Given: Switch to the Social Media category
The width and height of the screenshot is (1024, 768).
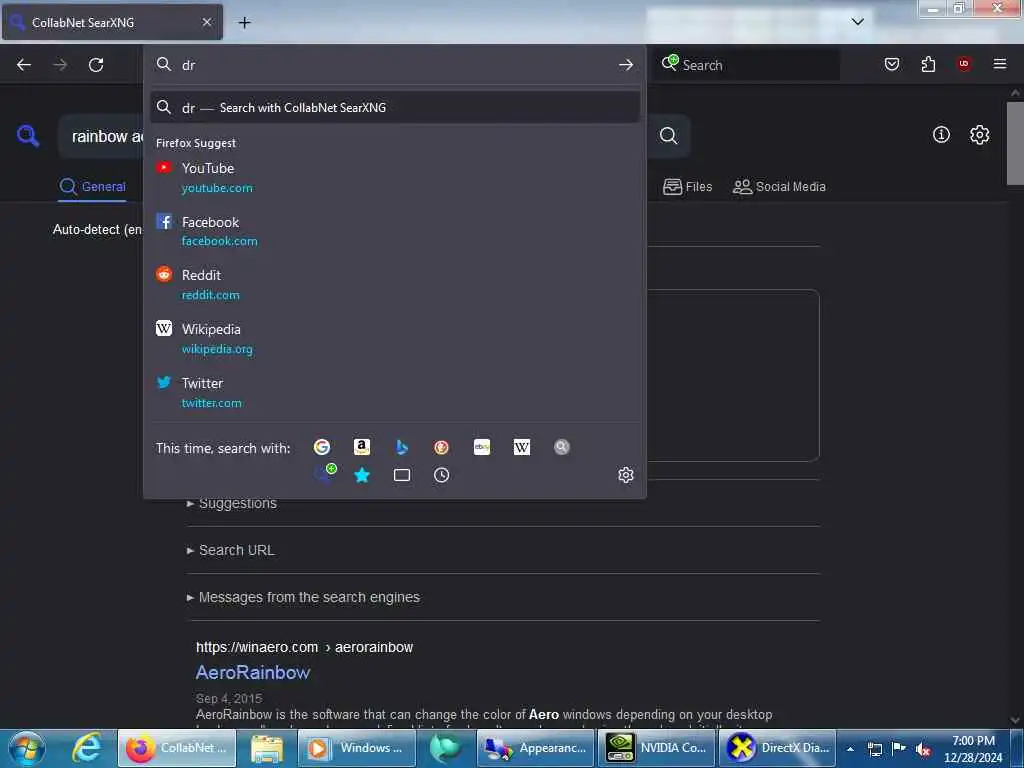Looking at the screenshot, I should [779, 187].
